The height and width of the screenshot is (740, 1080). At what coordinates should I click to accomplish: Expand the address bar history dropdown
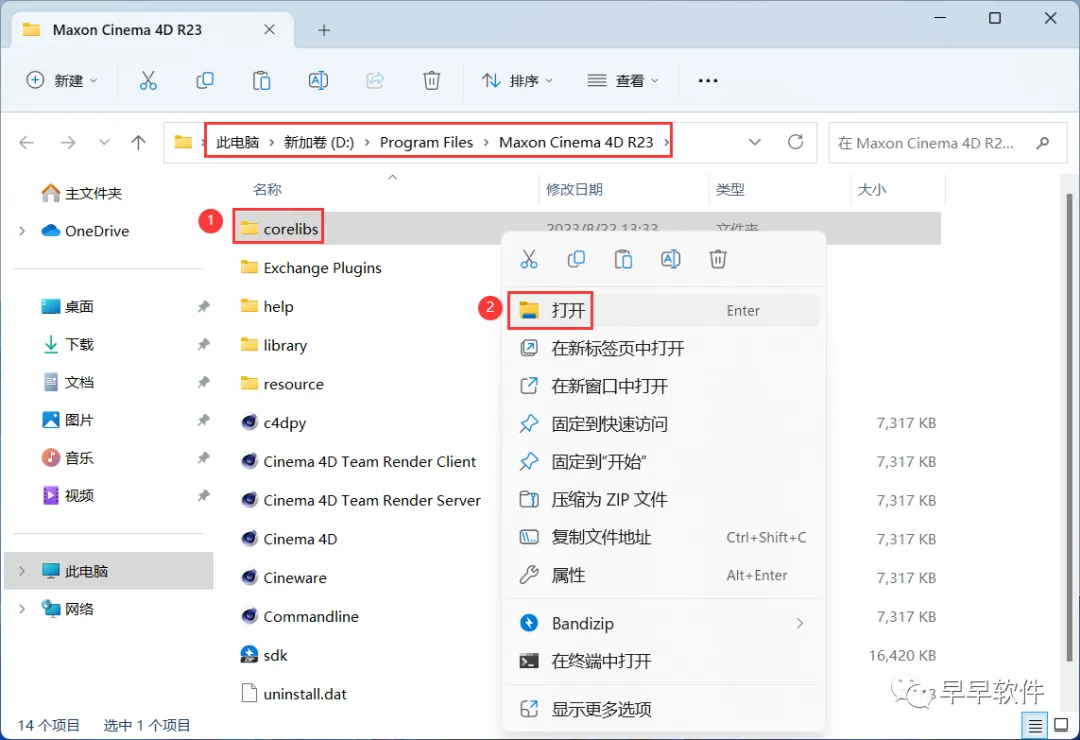pos(755,142)
